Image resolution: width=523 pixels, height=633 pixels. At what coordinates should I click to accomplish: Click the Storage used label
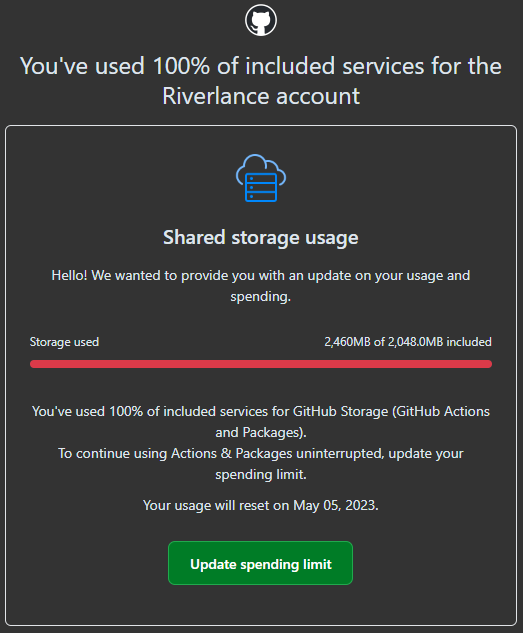[x=64, y=342]
